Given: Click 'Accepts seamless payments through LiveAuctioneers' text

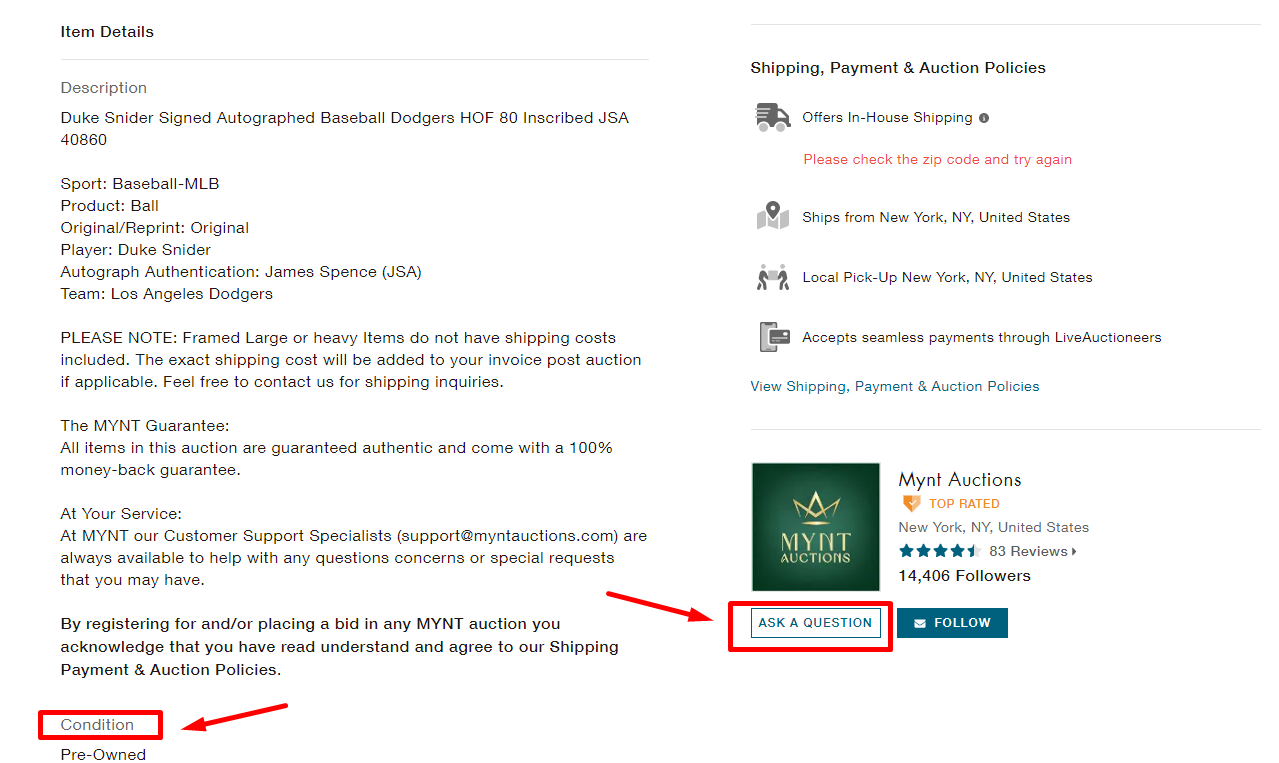Looking at the screenshot, I should pyautogui.click(x=982, y=337).
